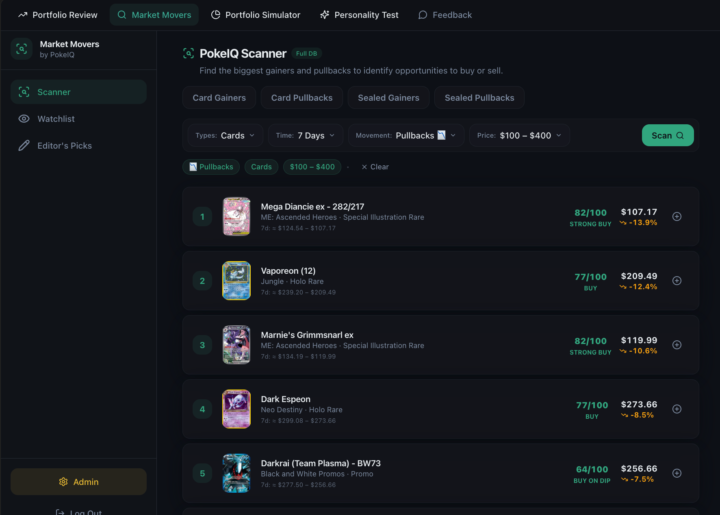This screenshot has width=720, height=515.
Task: Select the Sealed Gainers preset
Action: 389,98
